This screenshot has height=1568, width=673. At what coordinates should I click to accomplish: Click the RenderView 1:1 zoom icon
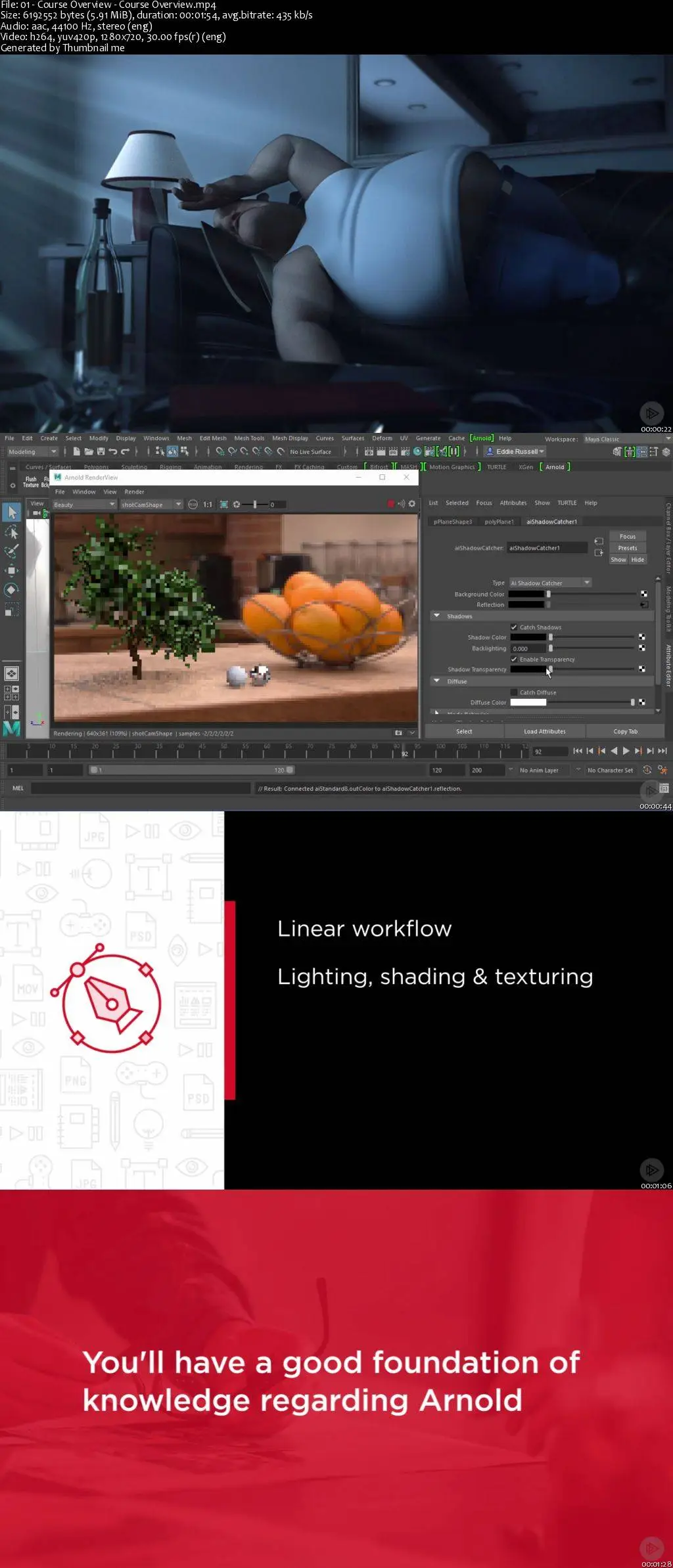click(208, 504)
